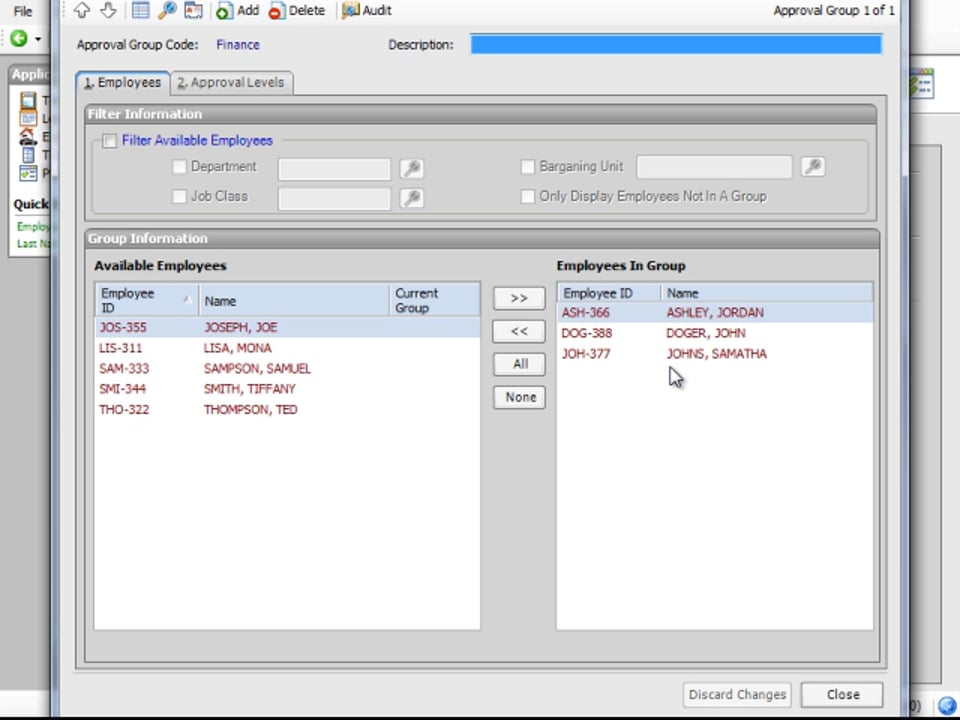This screenshot has height=720, width=960.
Task: Open dropdown arrow beside green back button
Action: tap(38, 40)
